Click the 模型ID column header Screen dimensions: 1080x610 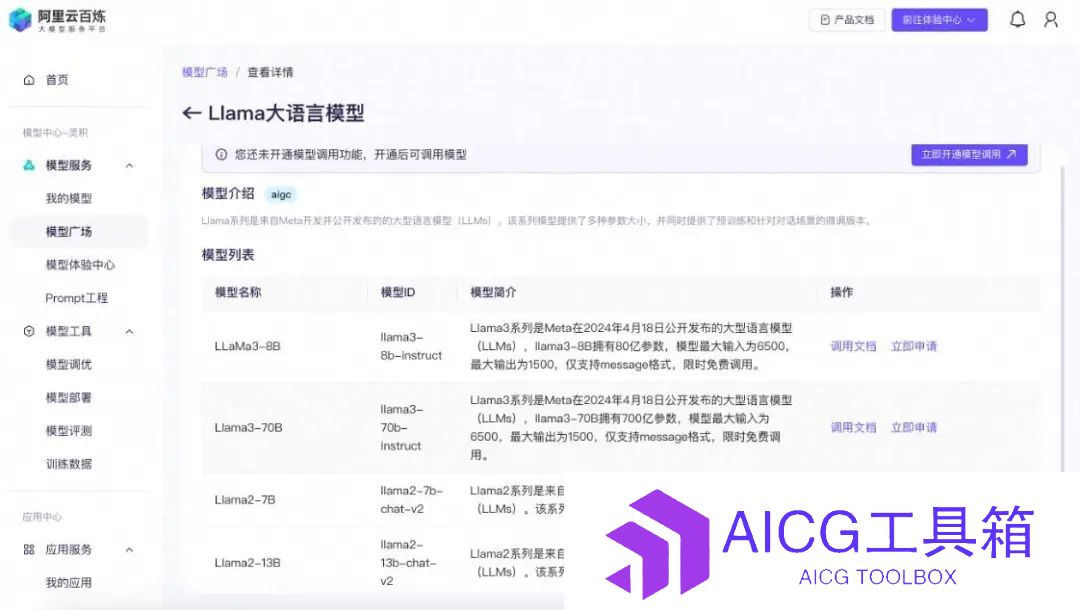coord(398,292)
